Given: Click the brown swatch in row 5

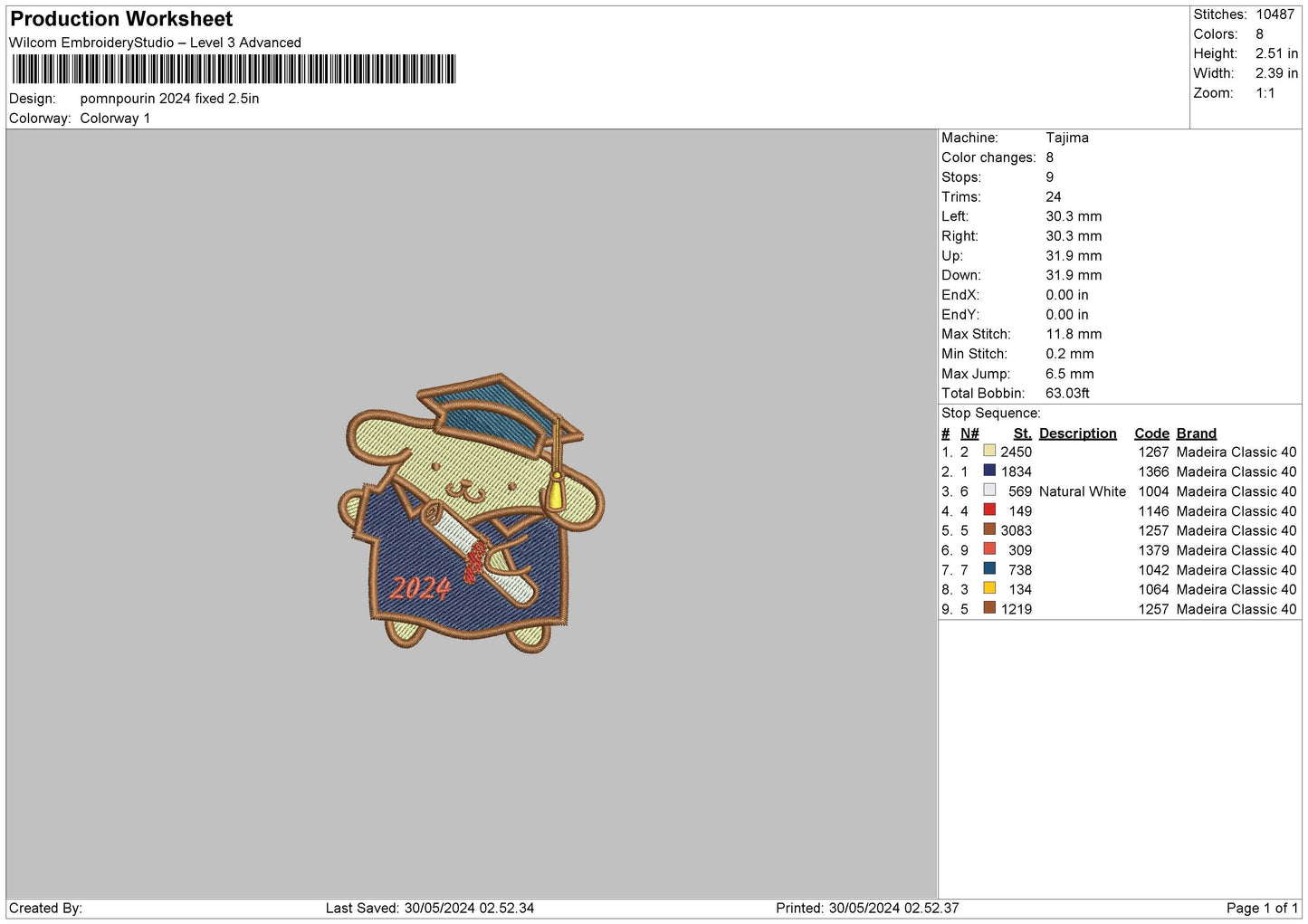Looking at the screenshot, I should click(x=989, y=530).
